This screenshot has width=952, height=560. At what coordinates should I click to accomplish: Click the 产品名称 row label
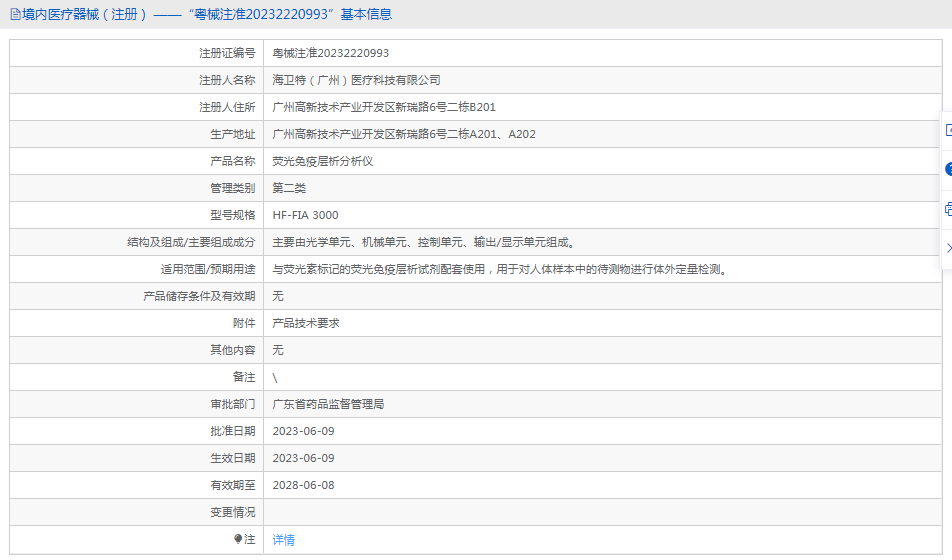tap(233, 161)
